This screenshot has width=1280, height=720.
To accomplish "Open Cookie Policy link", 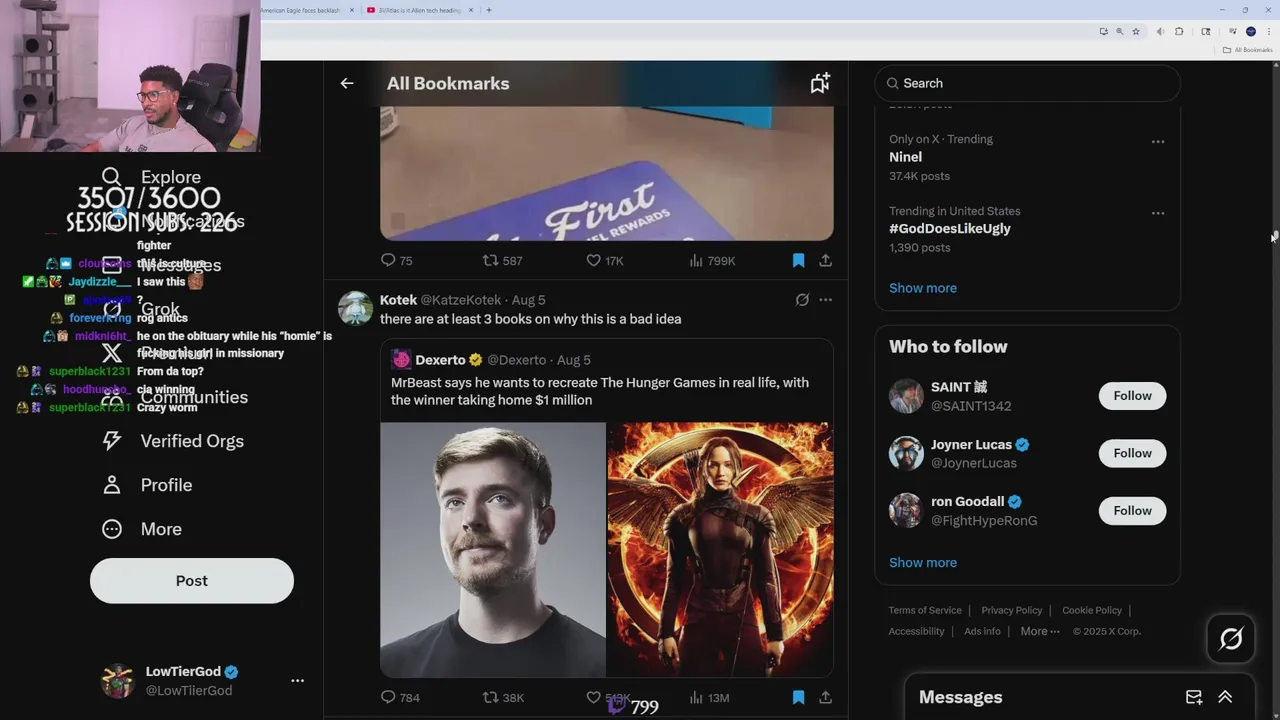I will (1091, 610).
